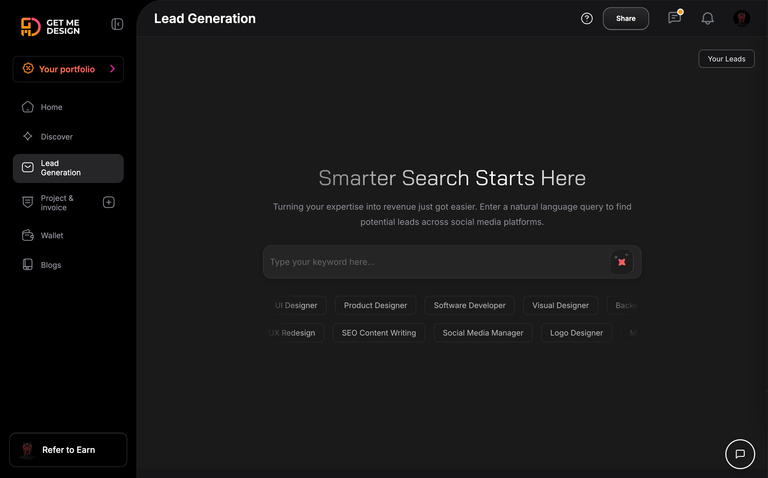Screen dimensions: 768x478
Task: Click the Wallet icon
Action: pos(28,235)
